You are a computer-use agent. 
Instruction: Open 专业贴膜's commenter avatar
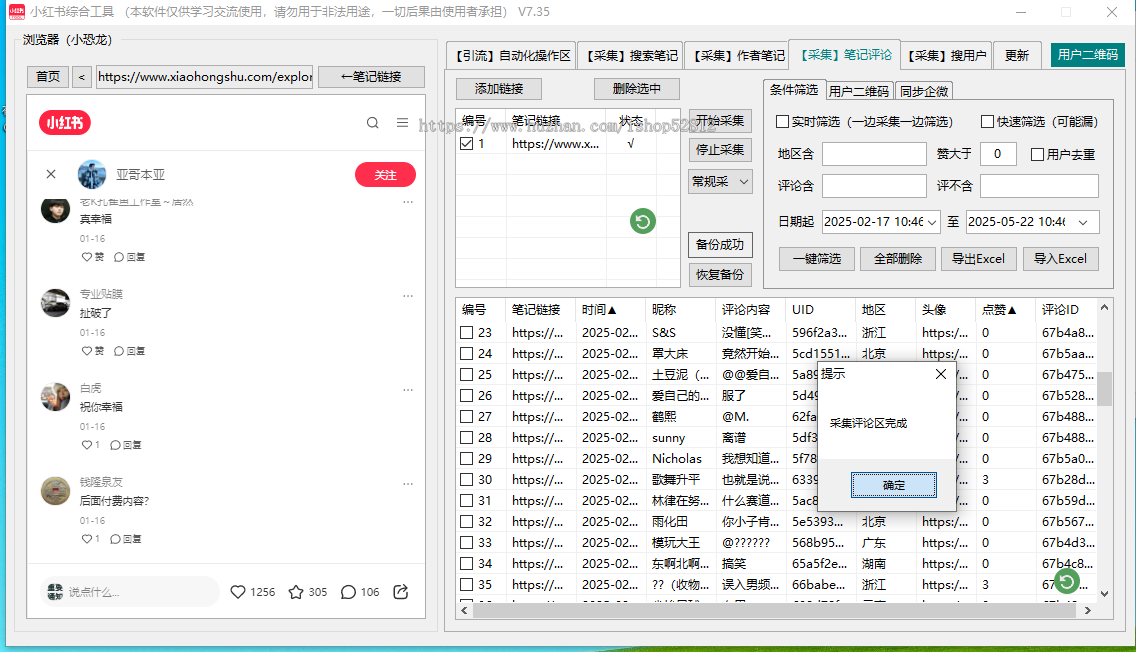[x=55, y=303]
